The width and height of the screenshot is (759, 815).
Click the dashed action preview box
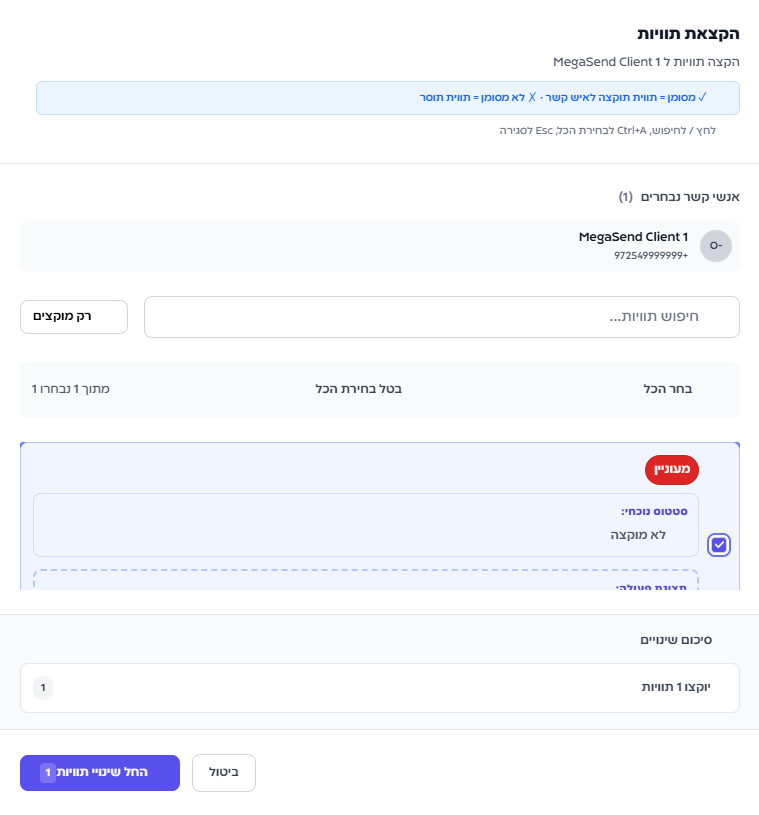[365, 580]
